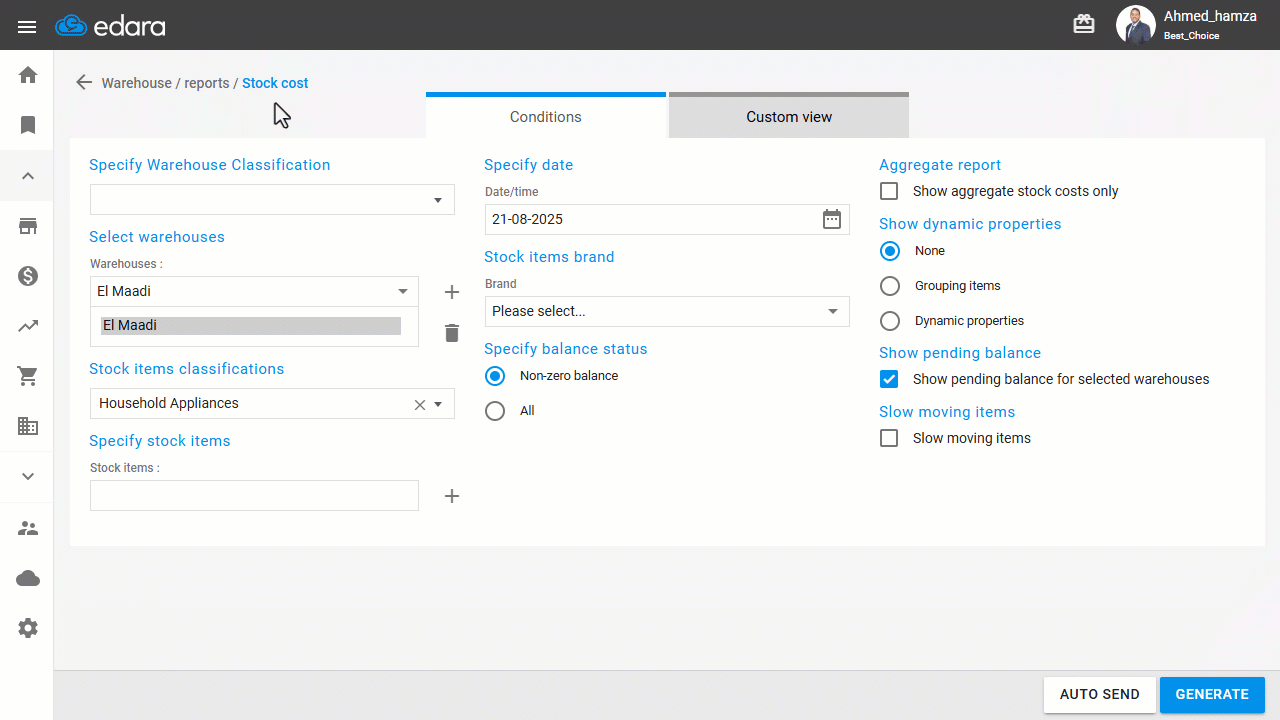Open settings gear in sidebar

[28, 628]
